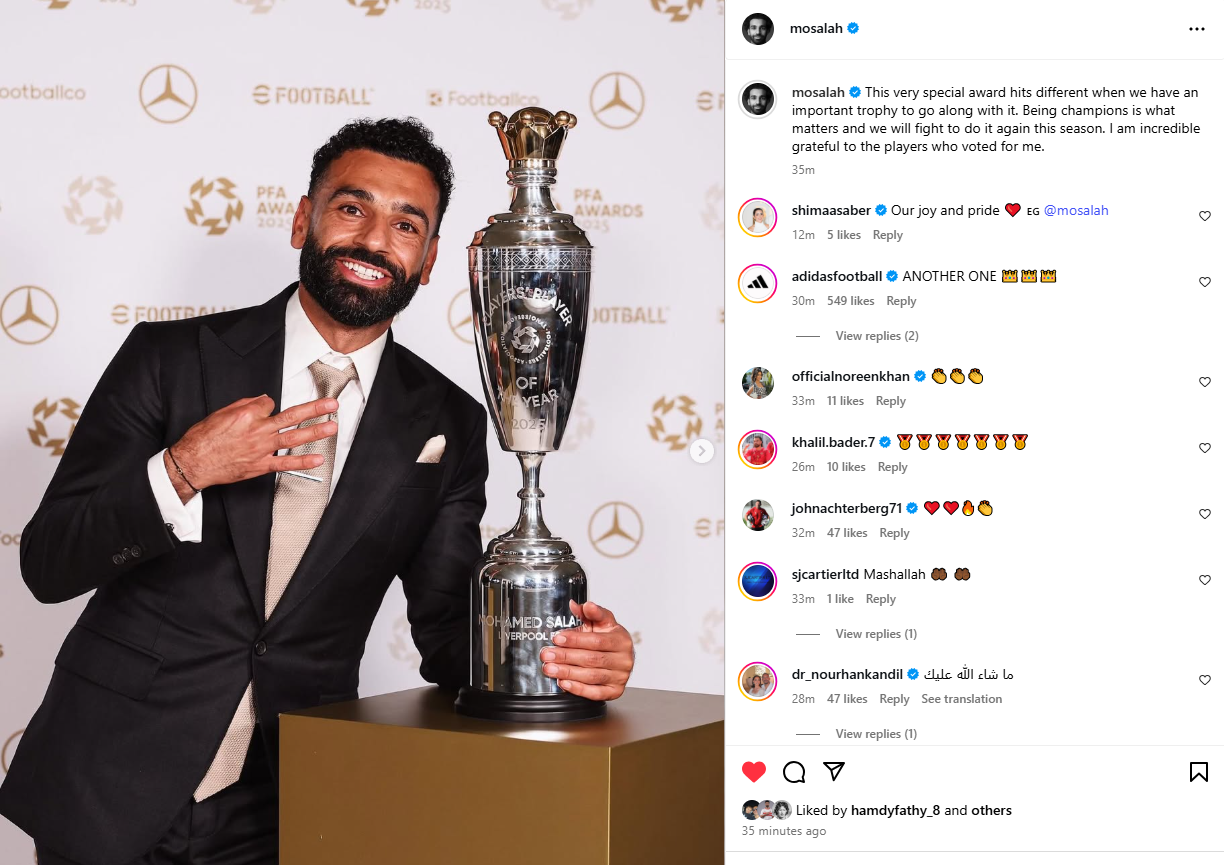The image size is (1224, 865).
Task: Open adidasfootball profile avatar
Action: (x=758, y=284)
